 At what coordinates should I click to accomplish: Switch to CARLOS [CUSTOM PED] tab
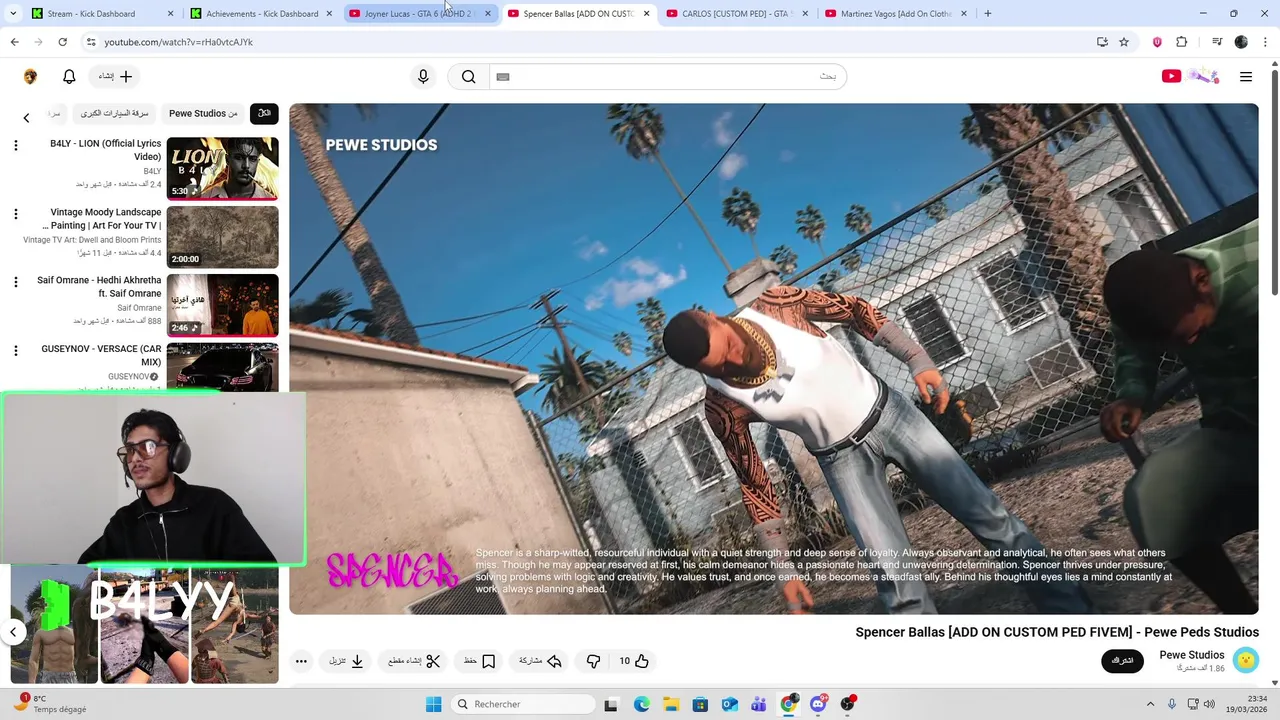(738, 14)
